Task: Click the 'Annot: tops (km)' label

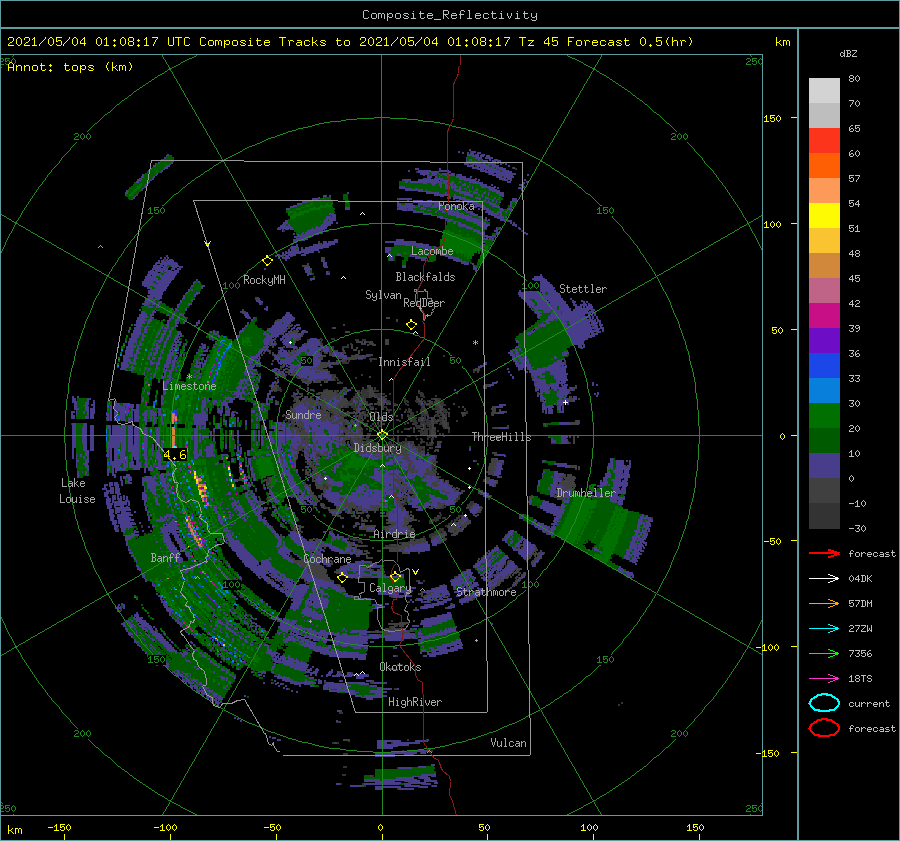Action: click(70, 67)
